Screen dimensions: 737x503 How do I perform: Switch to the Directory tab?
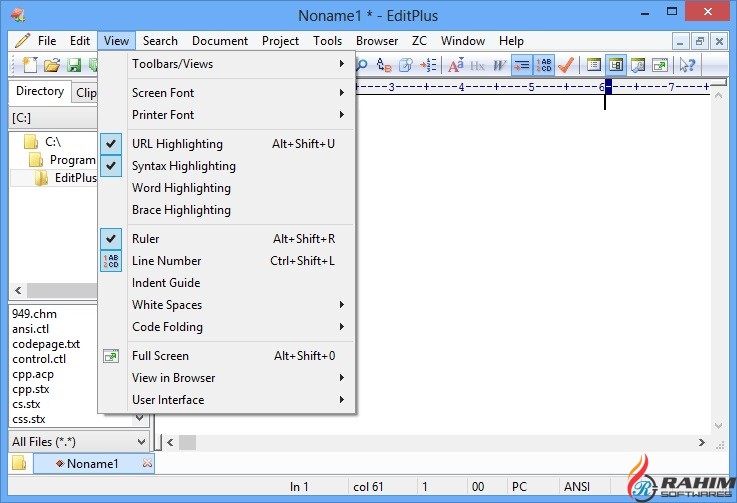tap(40, 91)
